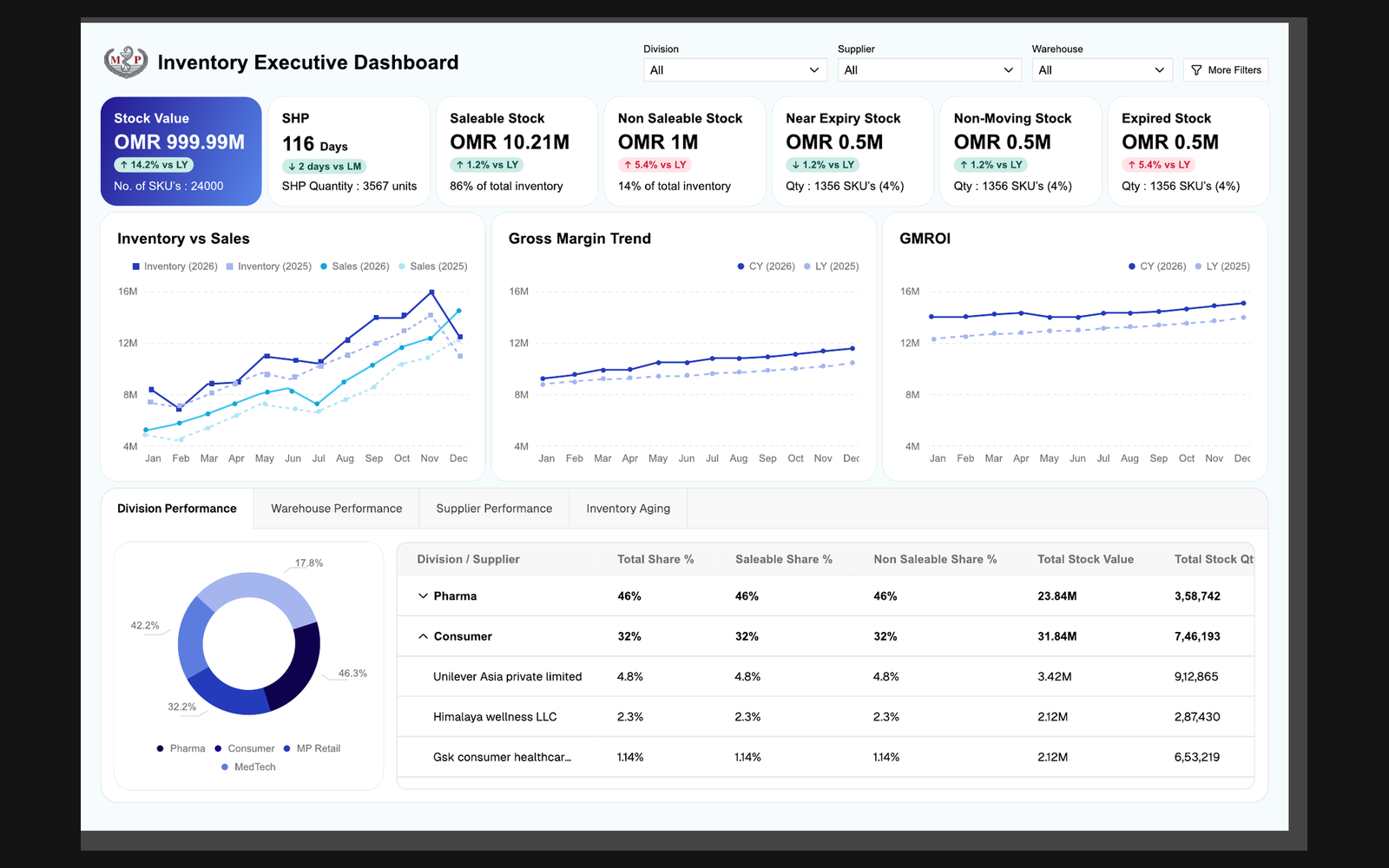The width and height of the screenshot is (1389, 868).
Task: Click the 46.3% donut segment label
Action: 352,674
